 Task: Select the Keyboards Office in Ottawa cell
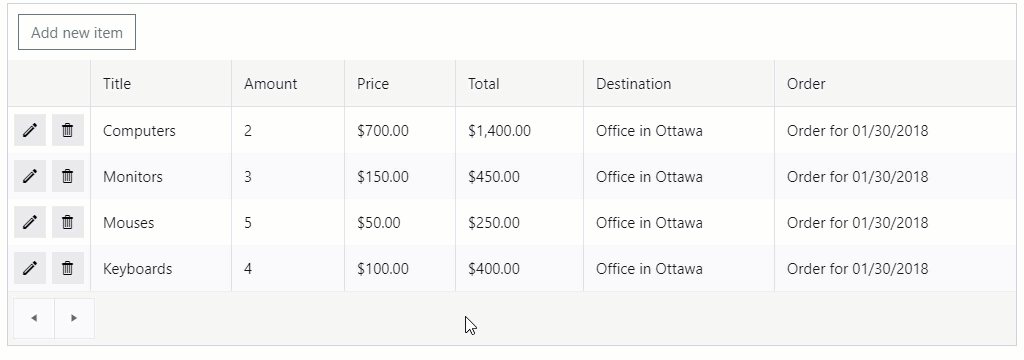[679, 269]
